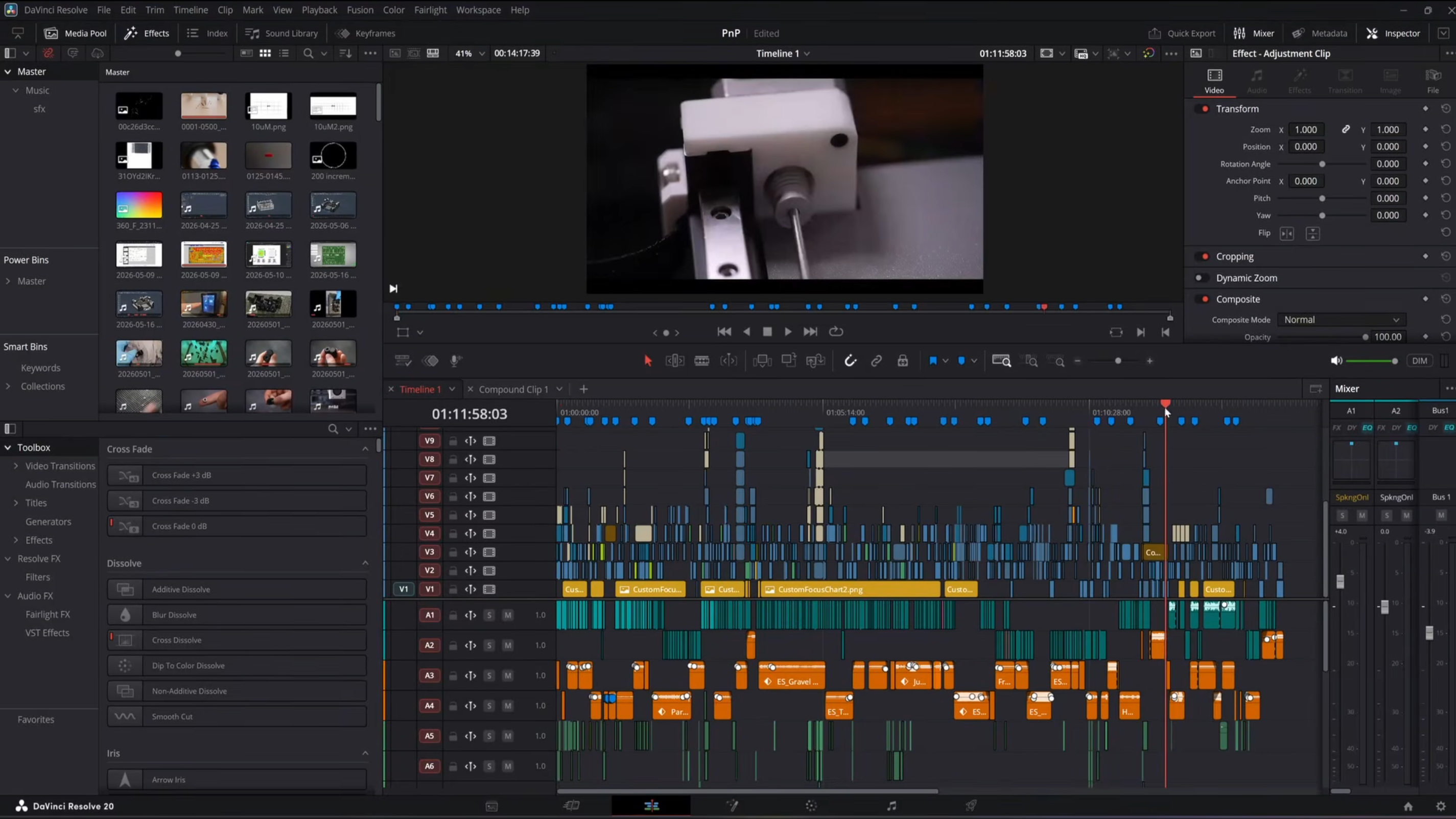Toggle the Metadata panel button
1456x819 pixels.
pos(1320,33)
